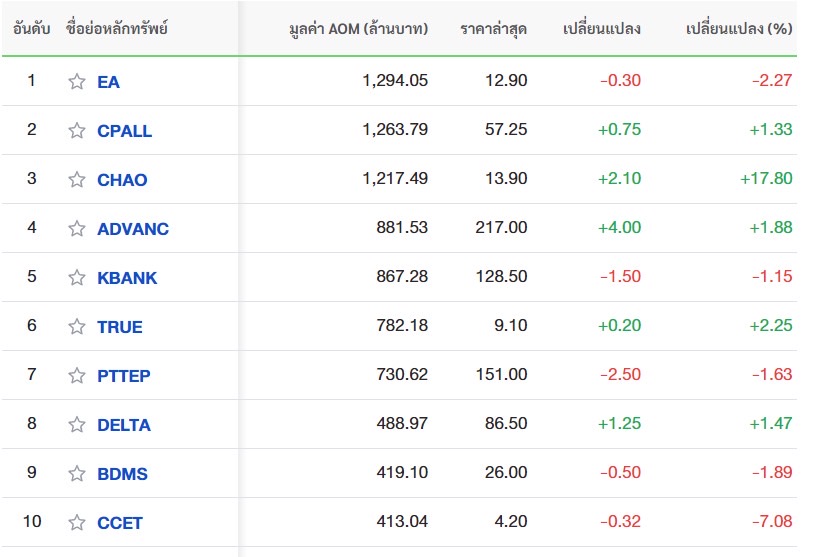This screenshot has width=827, height=557.
Task: Open the CPALL symbol link
Action: click(x=124, y=131)
